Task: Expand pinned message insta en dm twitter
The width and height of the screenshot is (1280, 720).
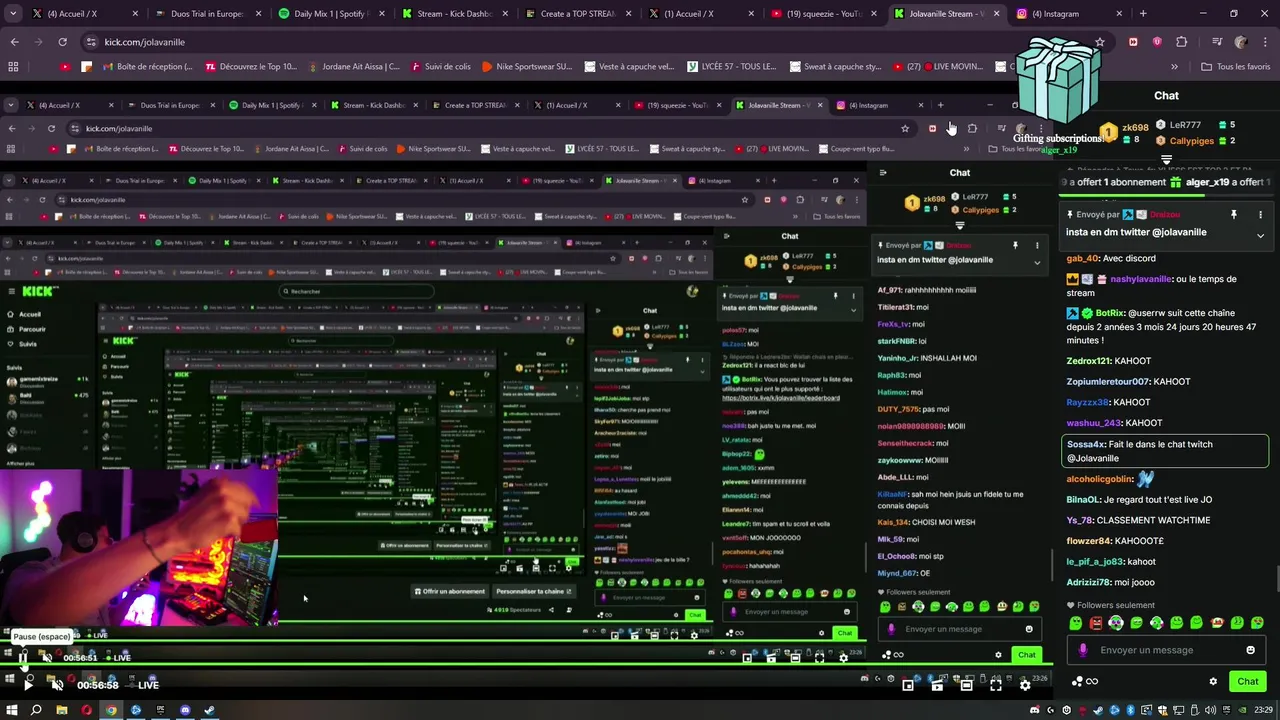Action: tap(1260, 236)
